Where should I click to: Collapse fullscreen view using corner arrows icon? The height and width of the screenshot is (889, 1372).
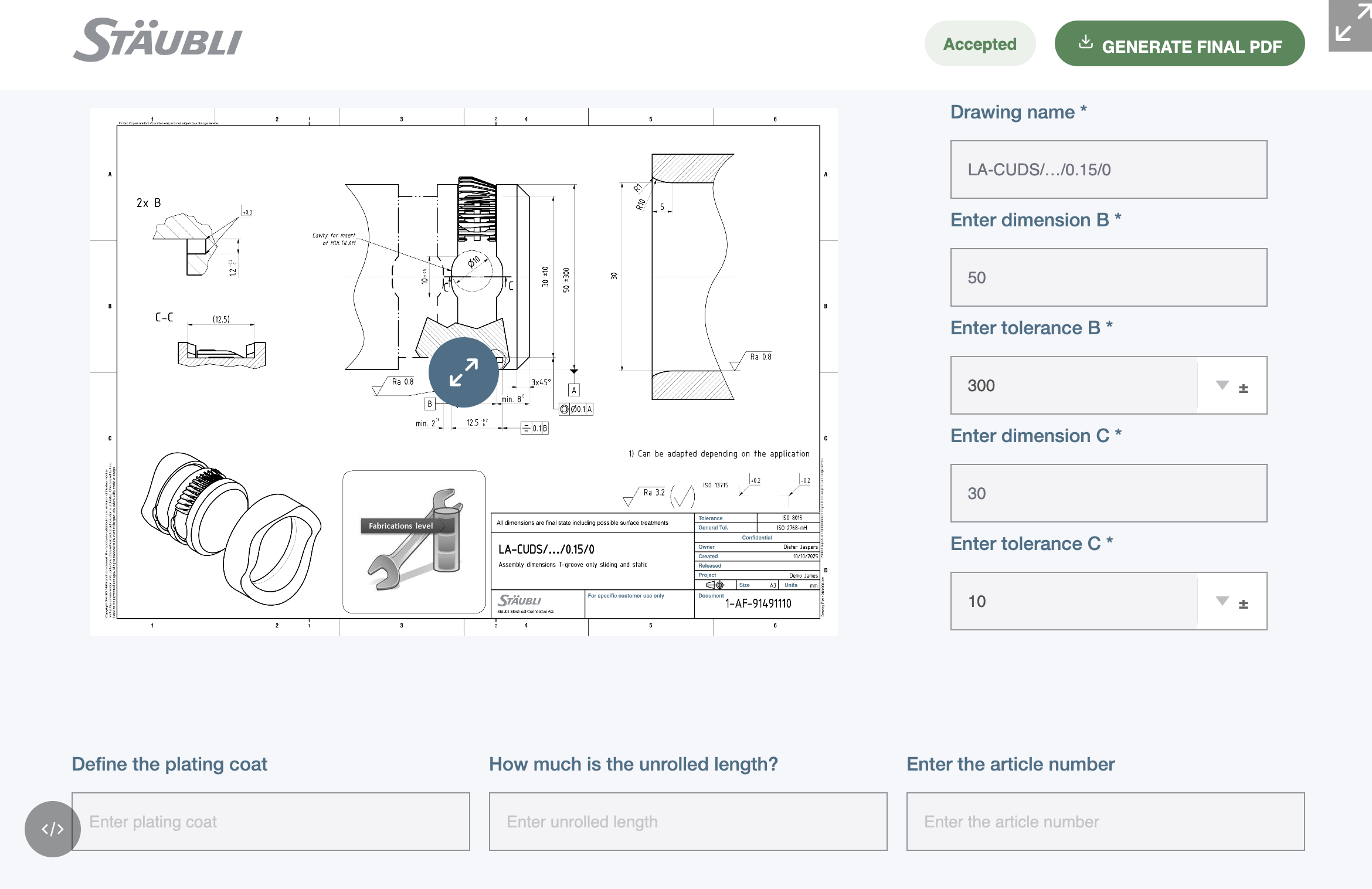point(1350,25)
